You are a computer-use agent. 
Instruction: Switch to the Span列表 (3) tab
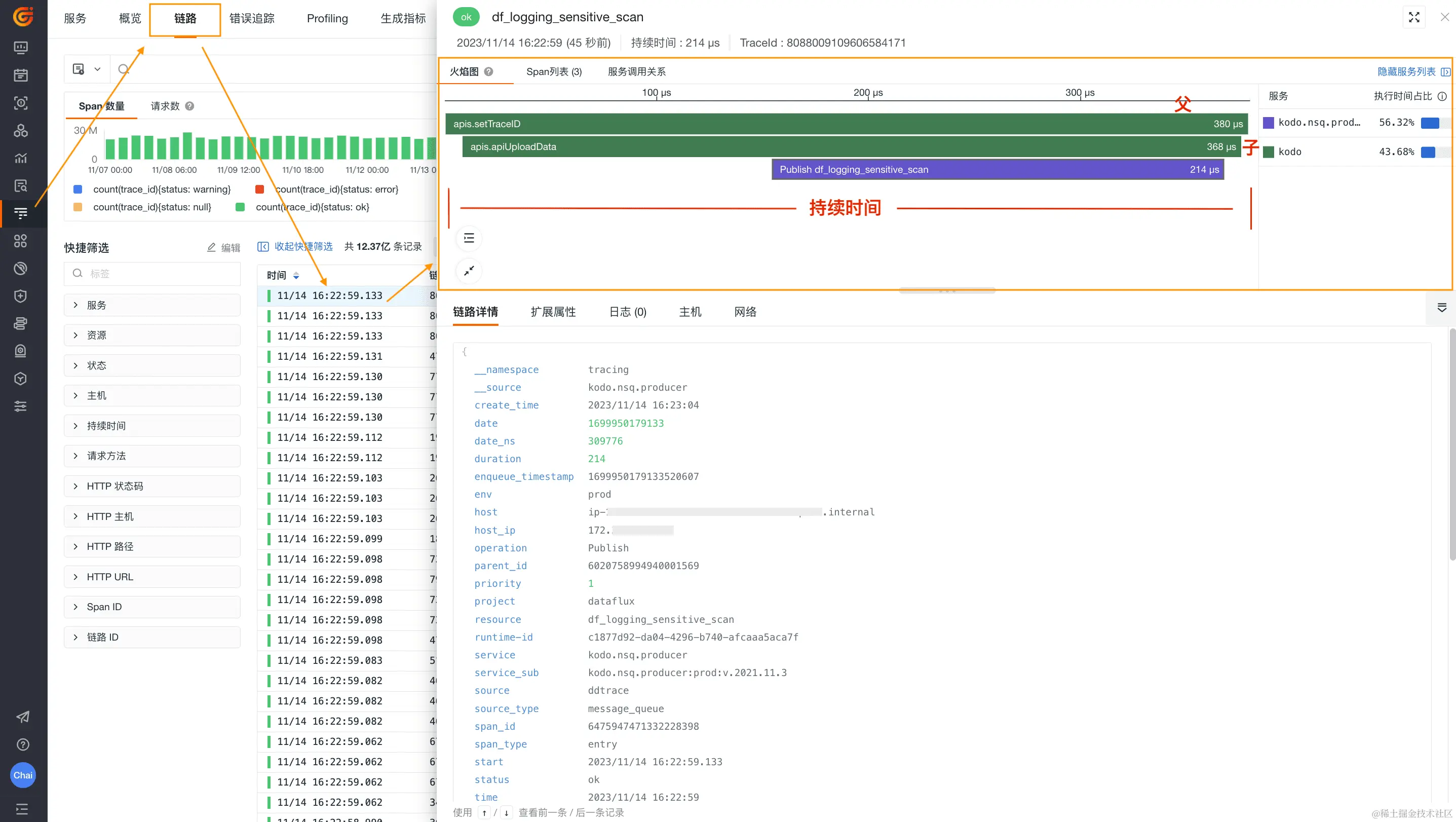[553, 72]
